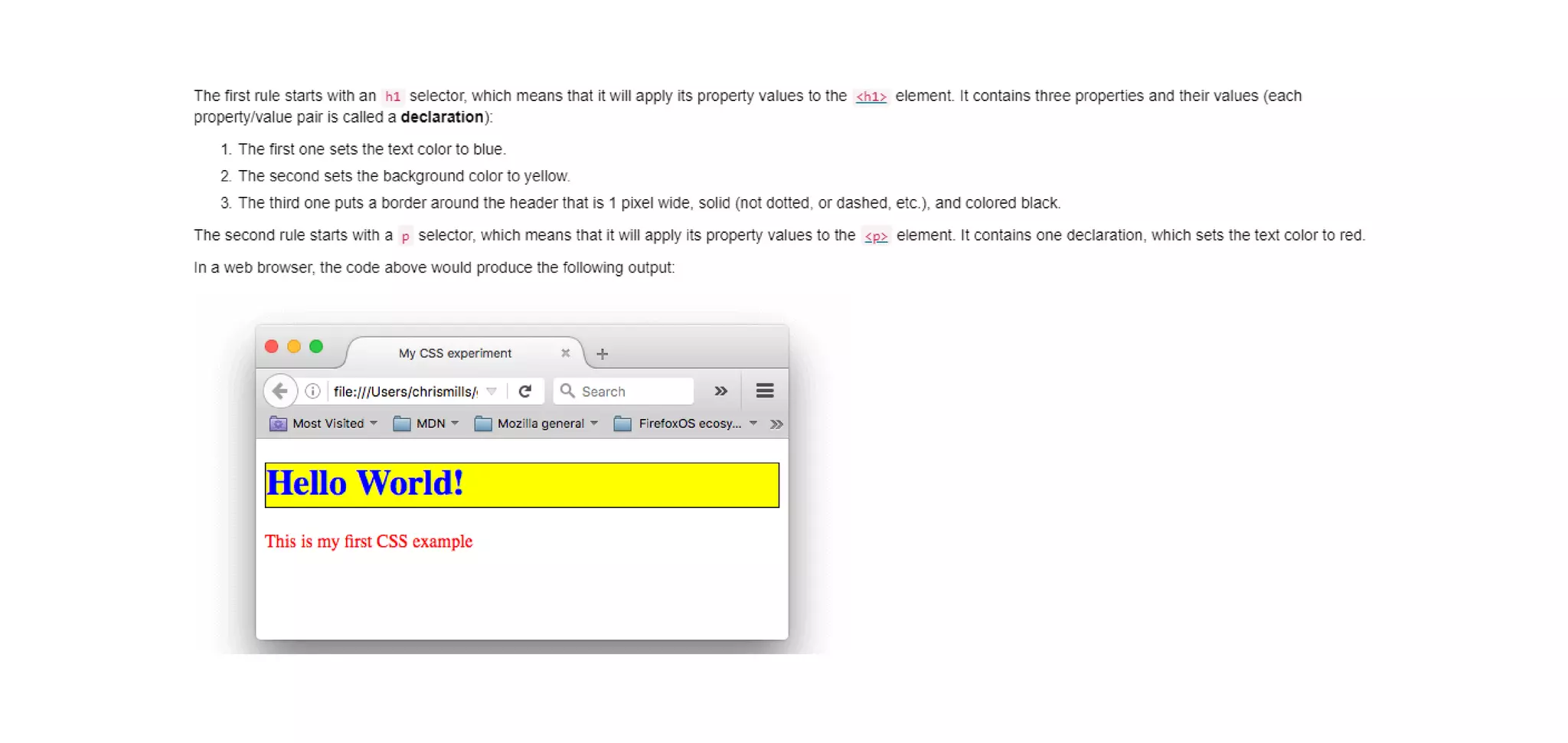
Task: Click the red close window button
Action: pos(271,346)
